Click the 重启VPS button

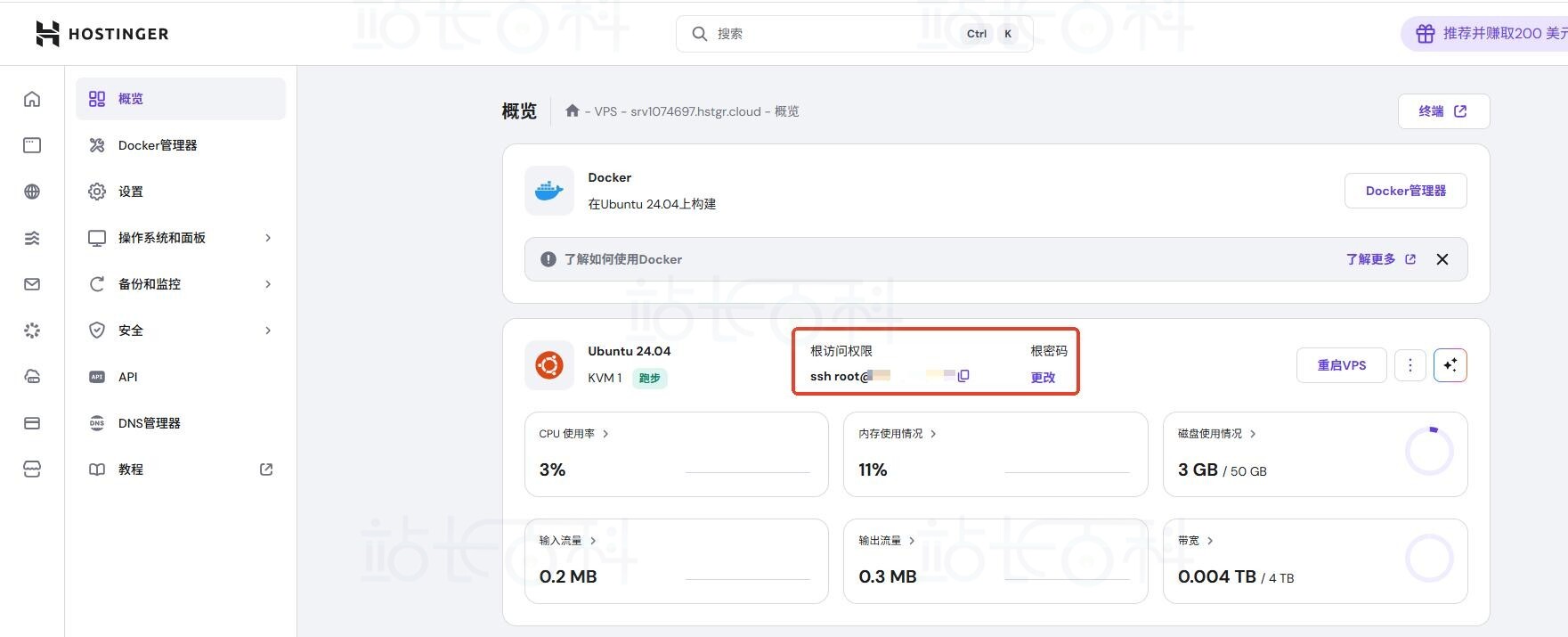[1341, 365]
